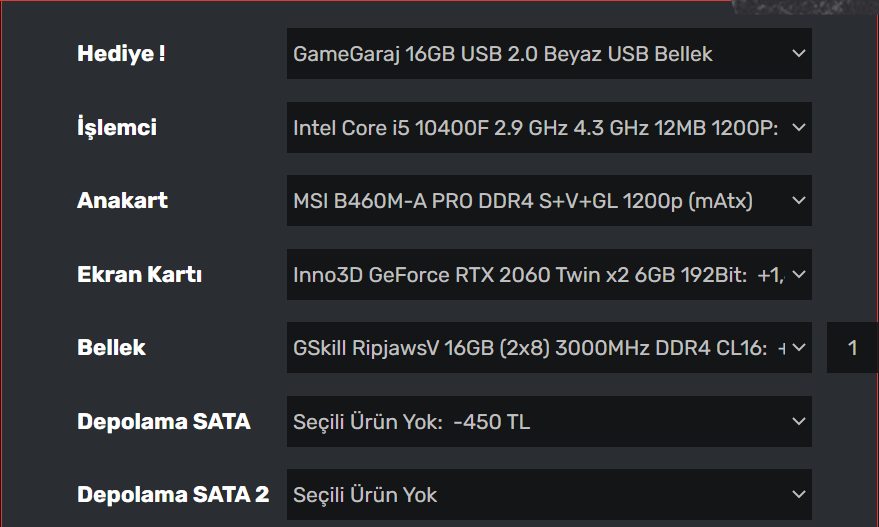The image size is (879, 527).
Task: Click the Bellek quantity field showing 1
Action: 852,348
